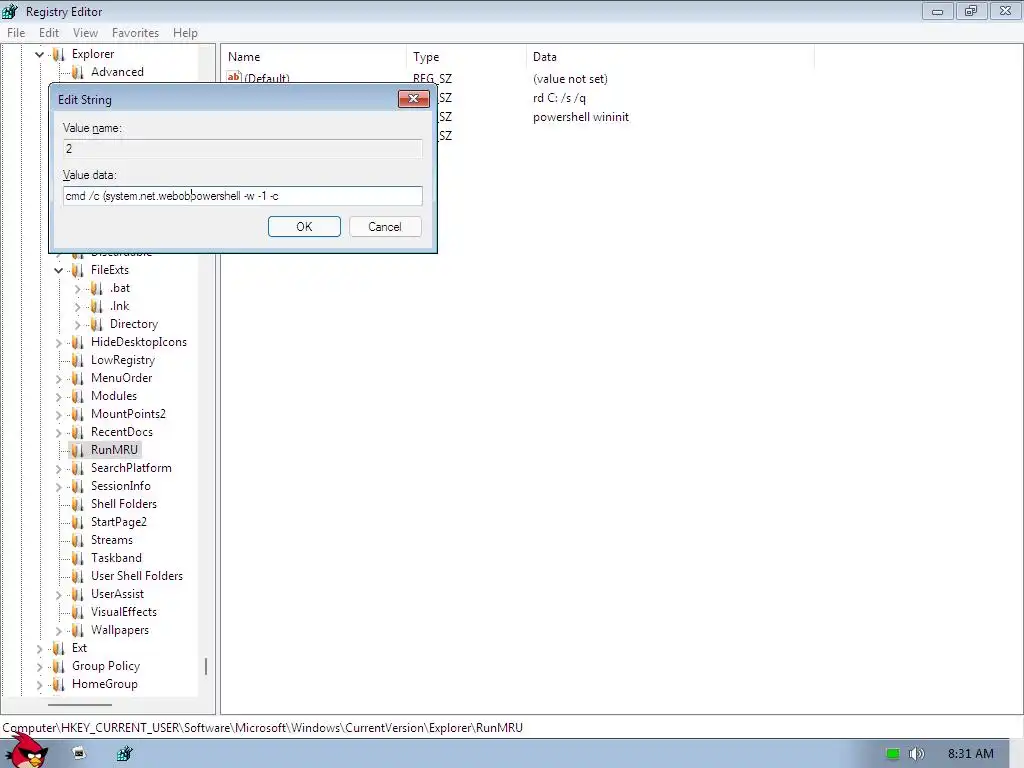
Task: Select the VisualEffects key
Action: coord(124,612)
